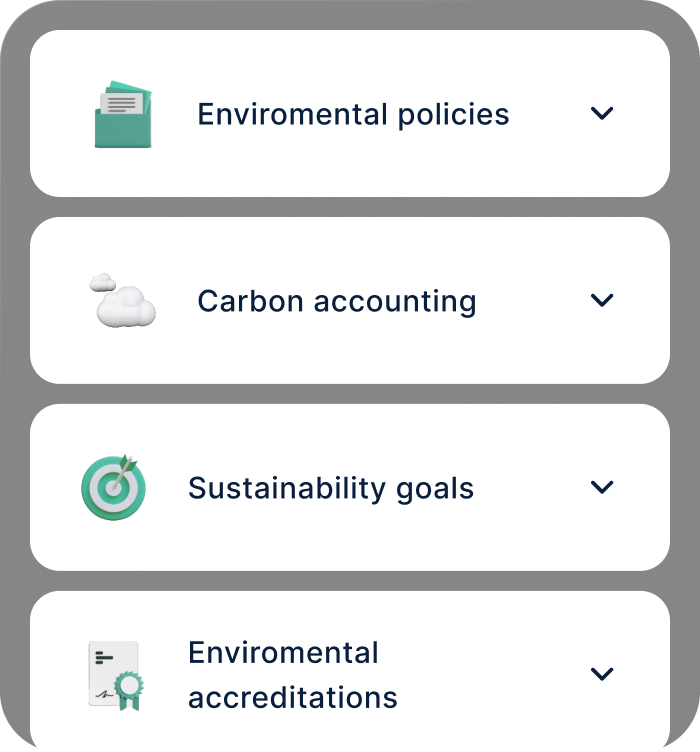Expand the Sustainability goals chevron

[602, 487]
